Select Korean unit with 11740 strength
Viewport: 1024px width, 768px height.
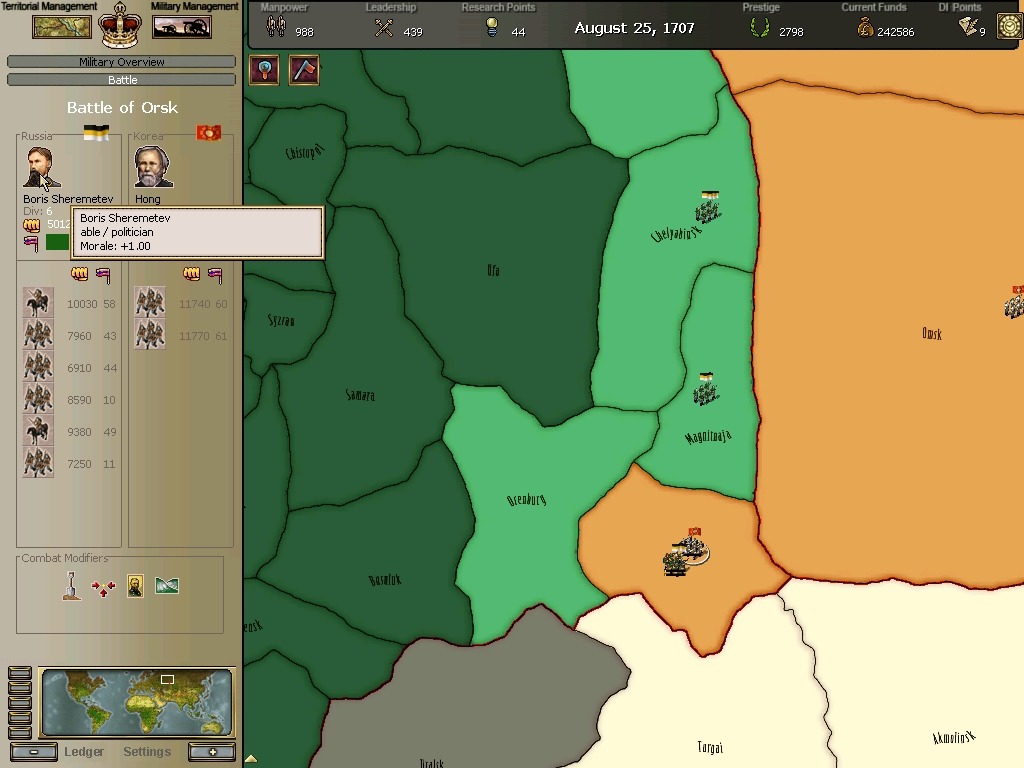pyautogui.click(x=150, y=303)
